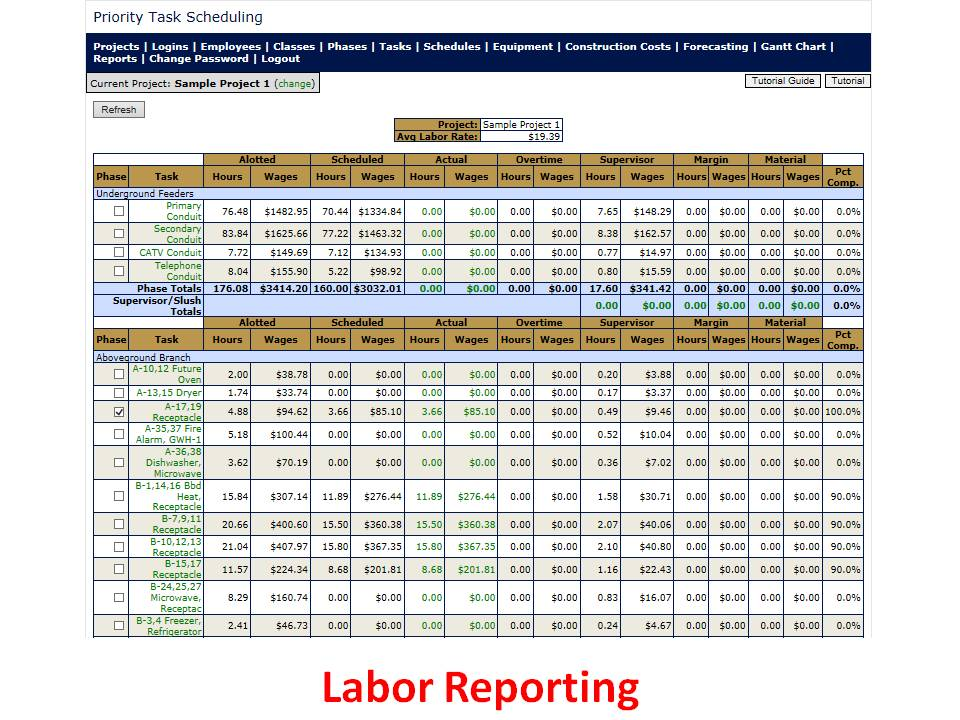
Task: Check the Primary Conduit checkbox
Action: coord(119,211)
